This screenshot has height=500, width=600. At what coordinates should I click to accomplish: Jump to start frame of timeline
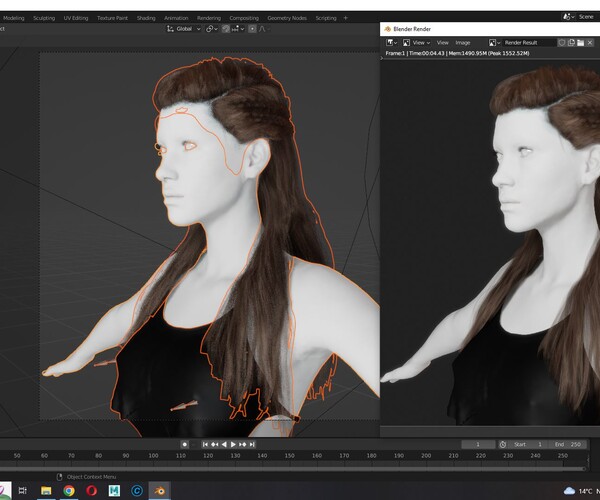coord(205,444)
